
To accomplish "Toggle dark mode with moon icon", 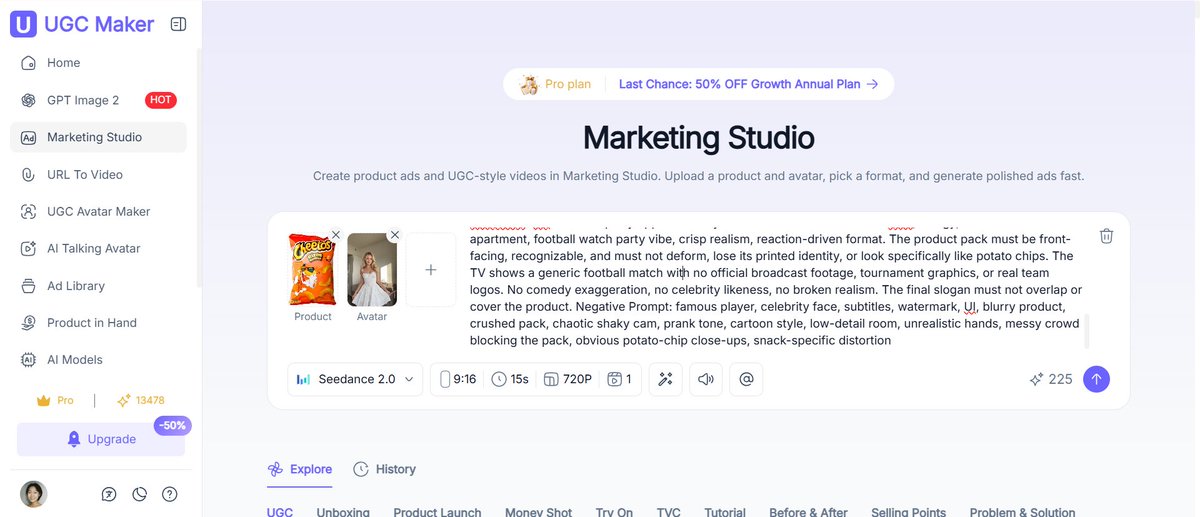I will coord(140,494).
